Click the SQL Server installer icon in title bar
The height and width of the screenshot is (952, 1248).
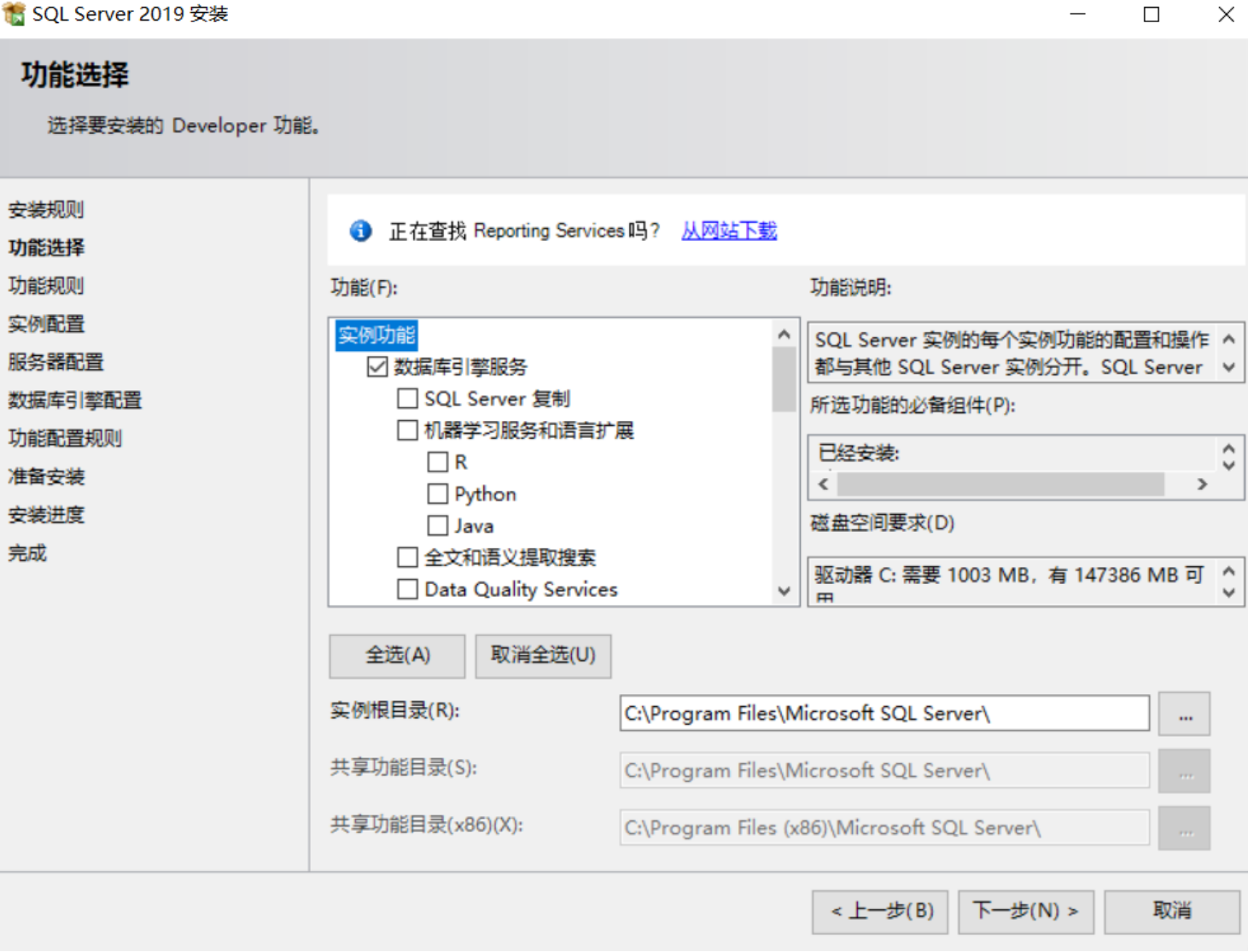13,13
